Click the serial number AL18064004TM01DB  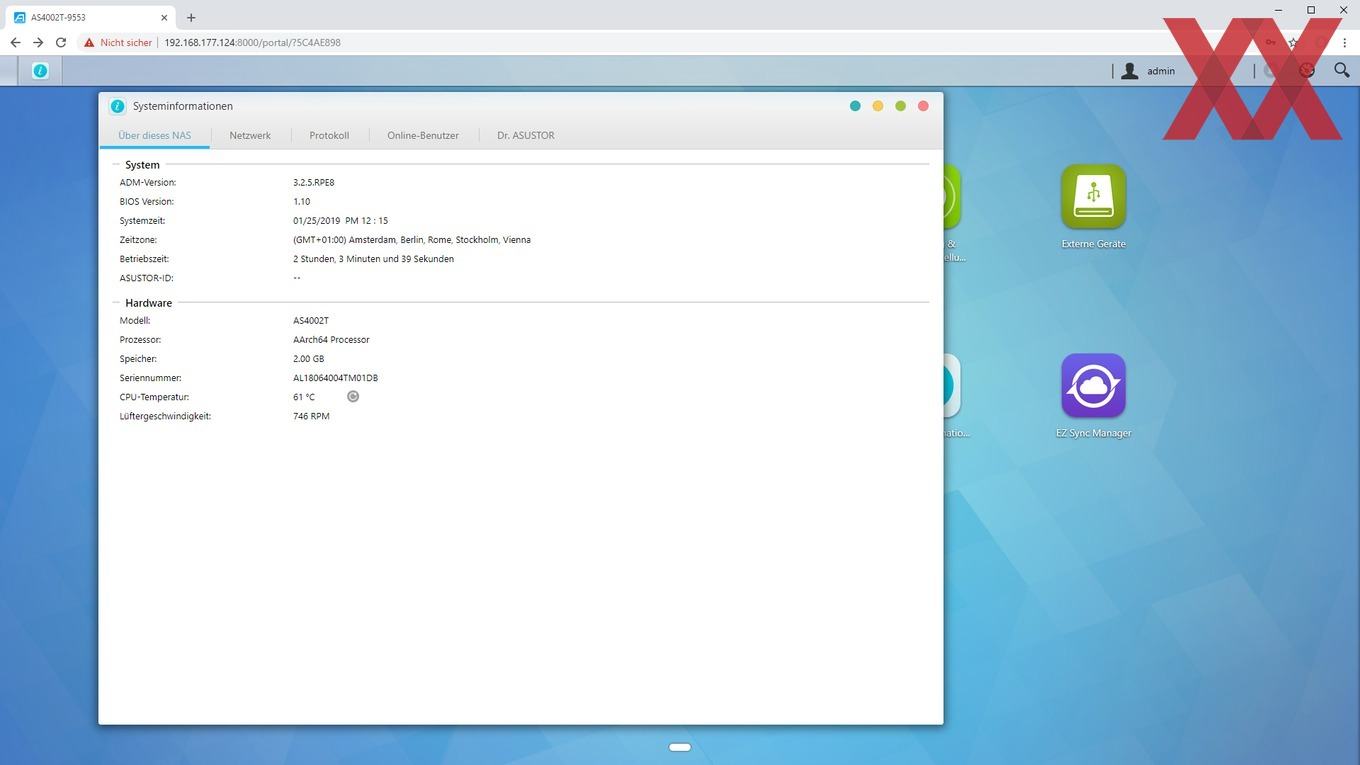coord(335,378)
